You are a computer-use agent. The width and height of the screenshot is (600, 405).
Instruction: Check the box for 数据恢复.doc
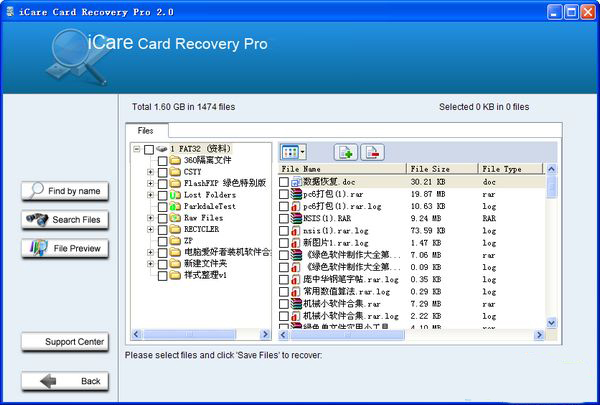(x=284, y=182)
